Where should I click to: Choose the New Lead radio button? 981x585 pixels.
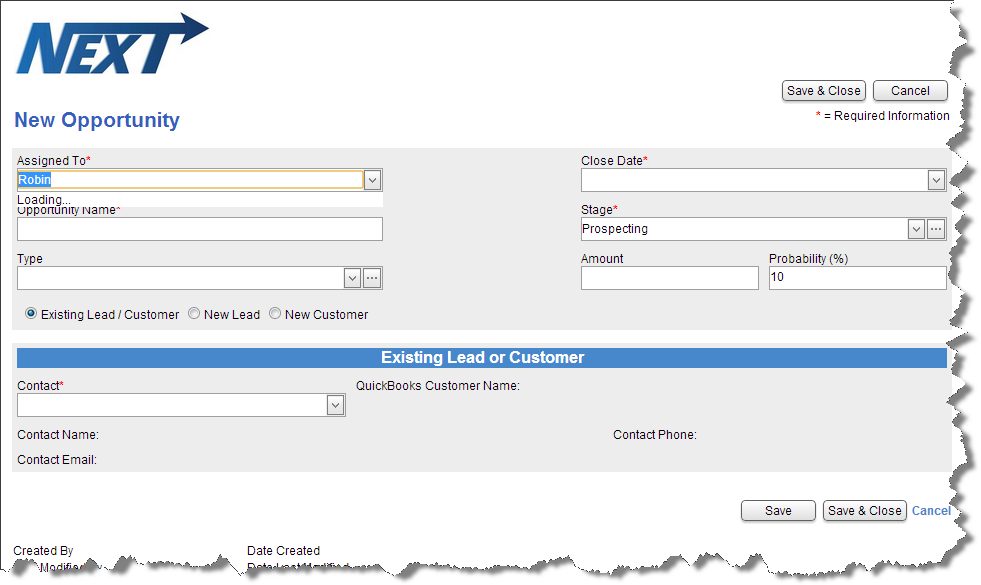pyautogui.click(x=194, y=314)
